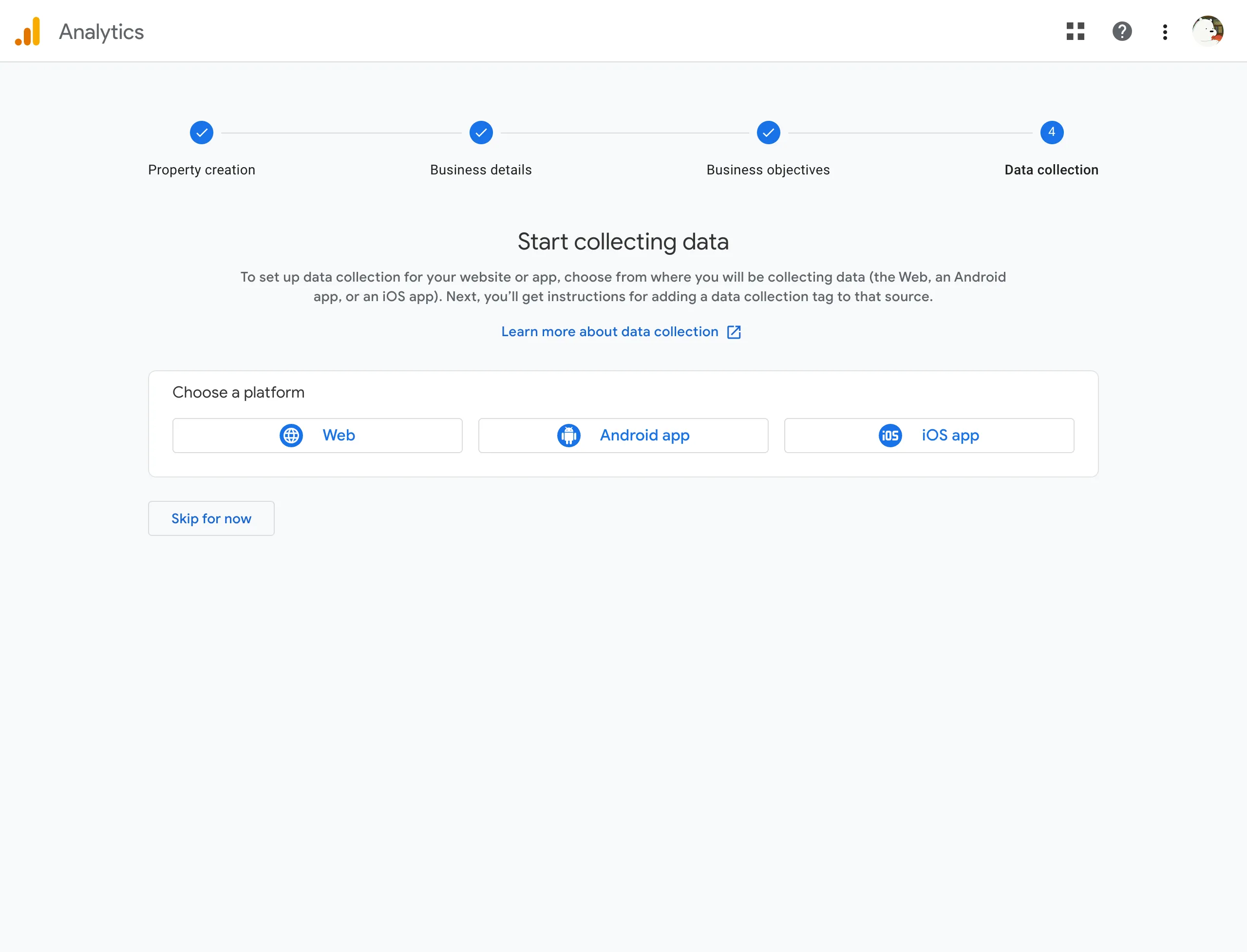Navigate to Property creation step
The width and height of the screenshot is (1247, 952).
point(201,132)
